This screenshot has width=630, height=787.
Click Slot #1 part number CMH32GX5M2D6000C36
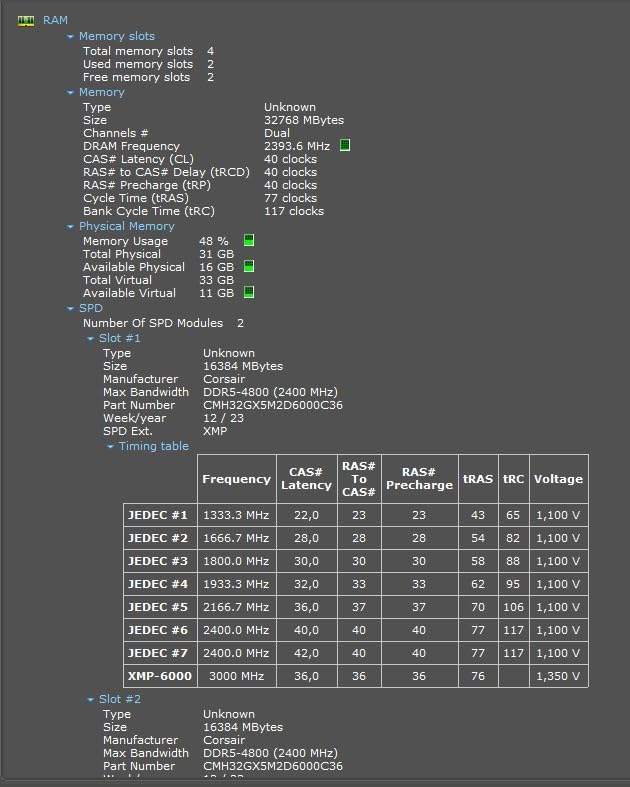[x=273, y=406]
